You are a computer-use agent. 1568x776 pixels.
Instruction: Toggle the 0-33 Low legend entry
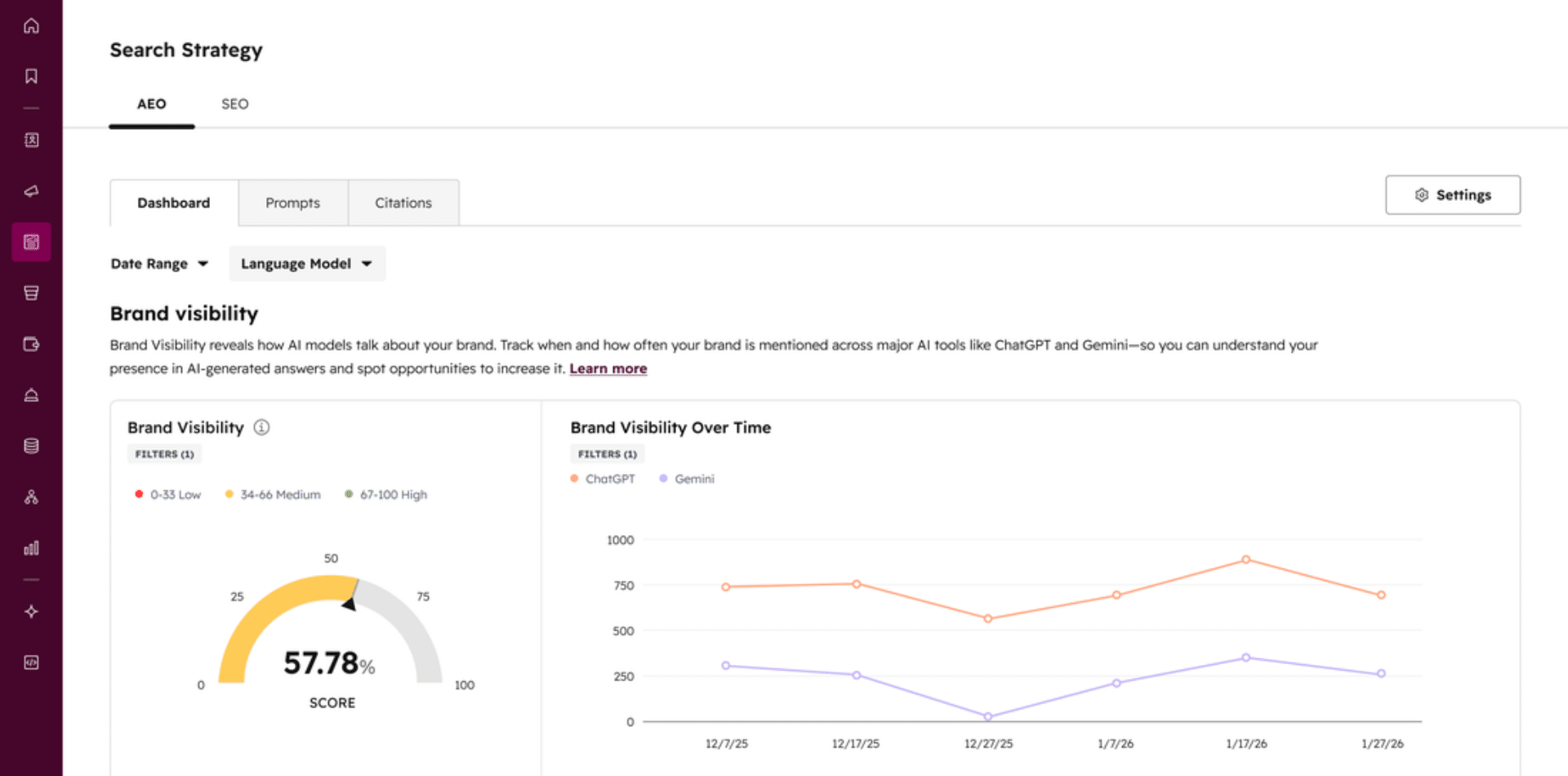168,494
